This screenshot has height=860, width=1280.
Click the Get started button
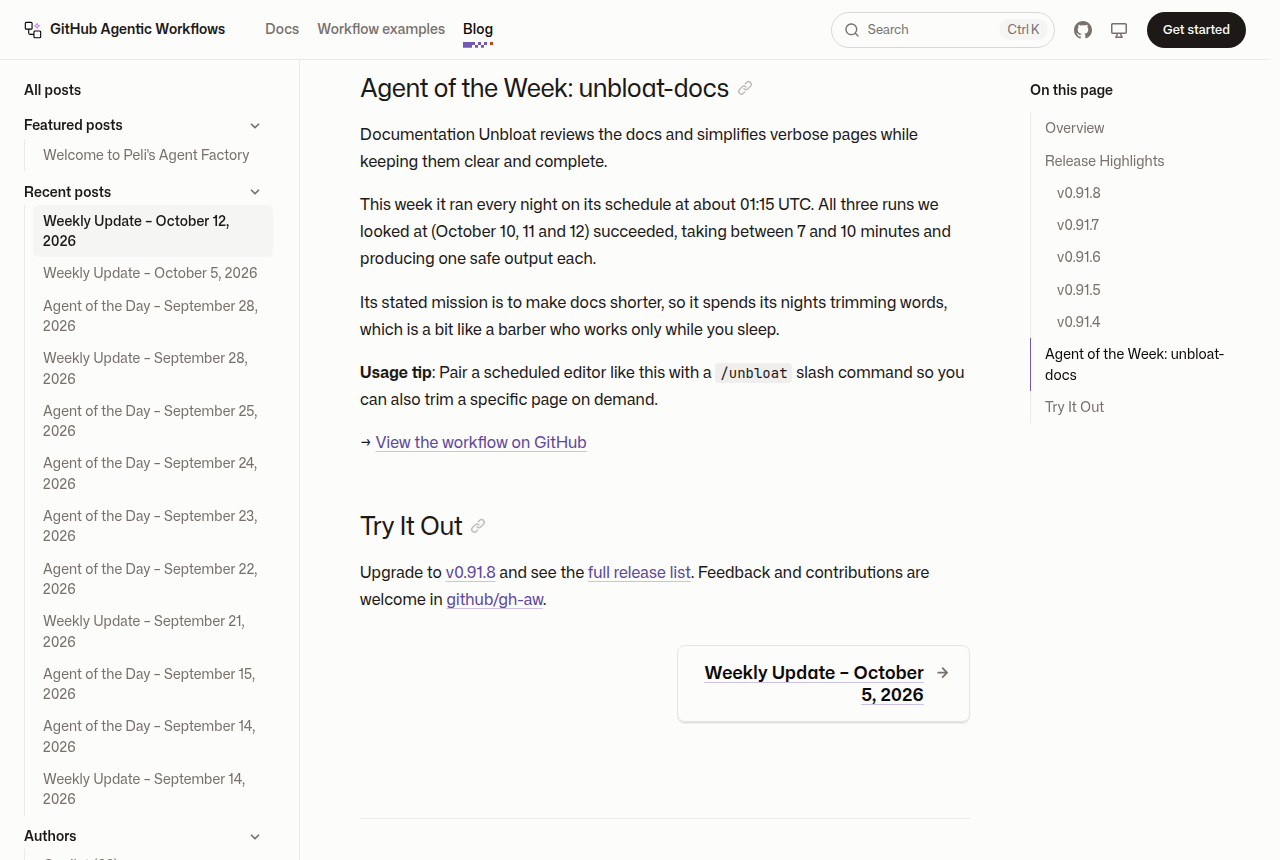click(1196, 30)
